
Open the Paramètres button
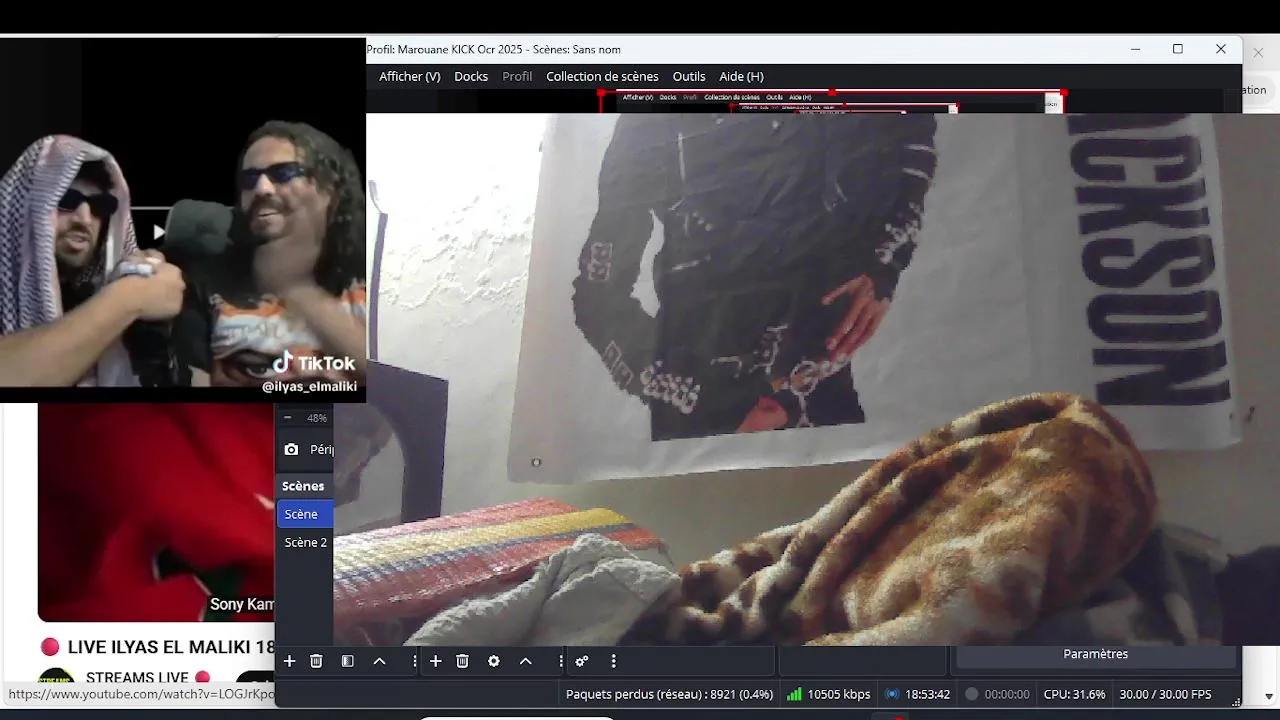1095,654
